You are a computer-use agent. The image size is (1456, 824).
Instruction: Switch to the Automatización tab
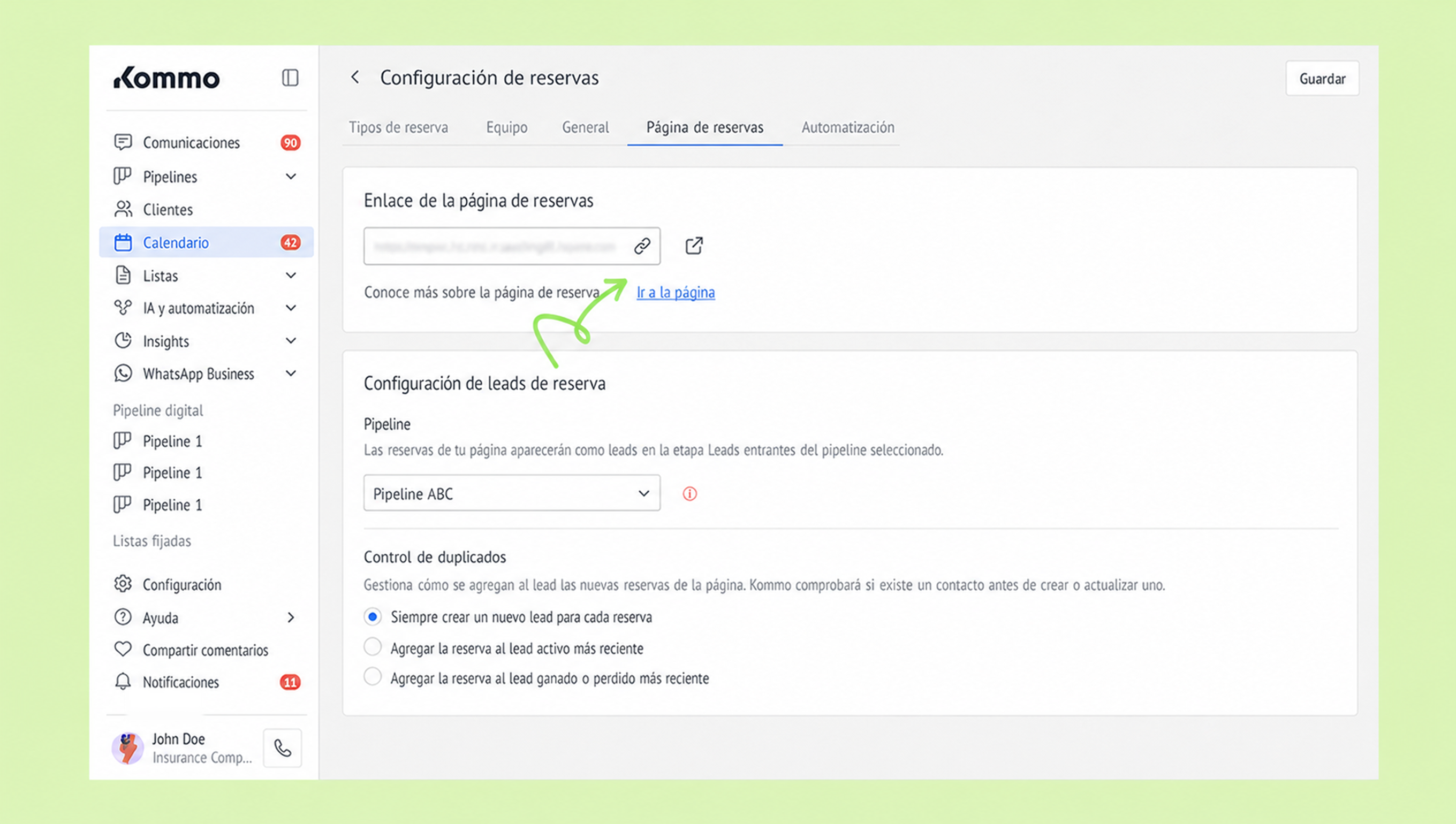click(x=848, y=127)
